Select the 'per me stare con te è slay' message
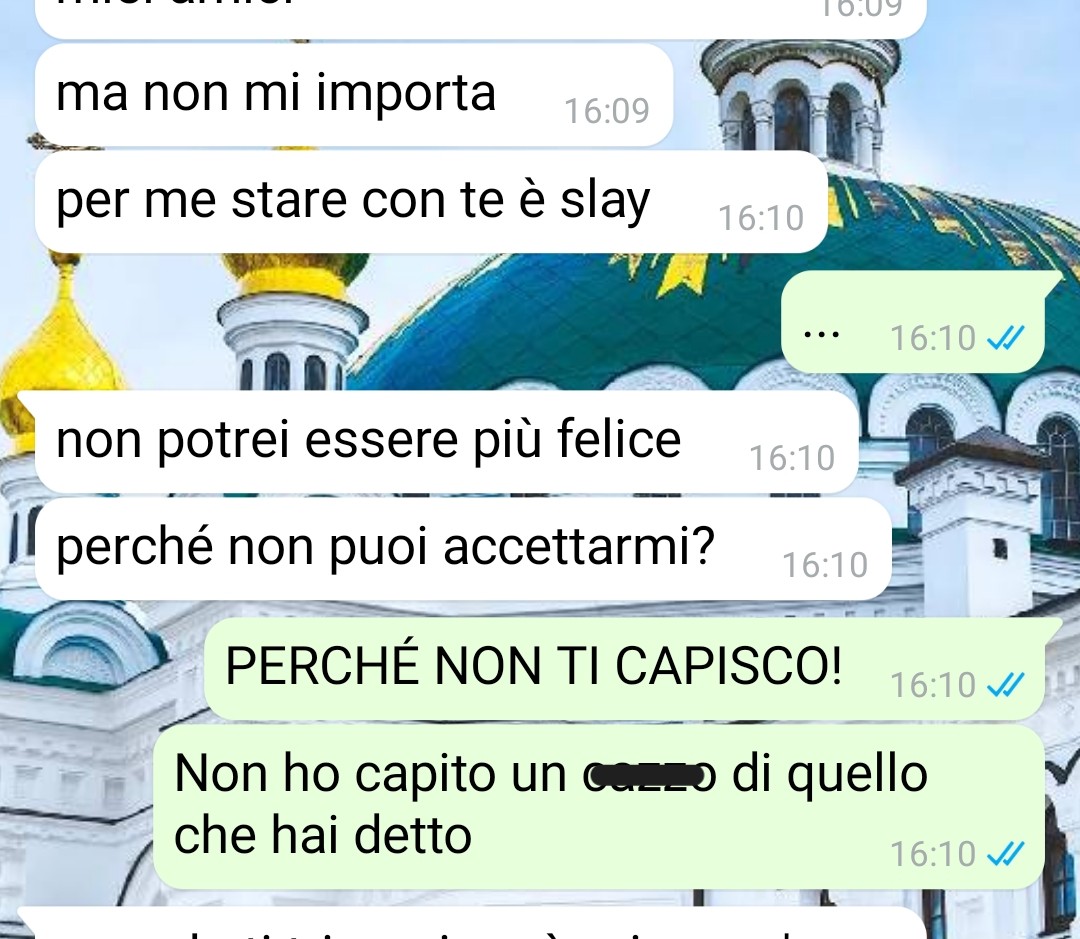 431,202
